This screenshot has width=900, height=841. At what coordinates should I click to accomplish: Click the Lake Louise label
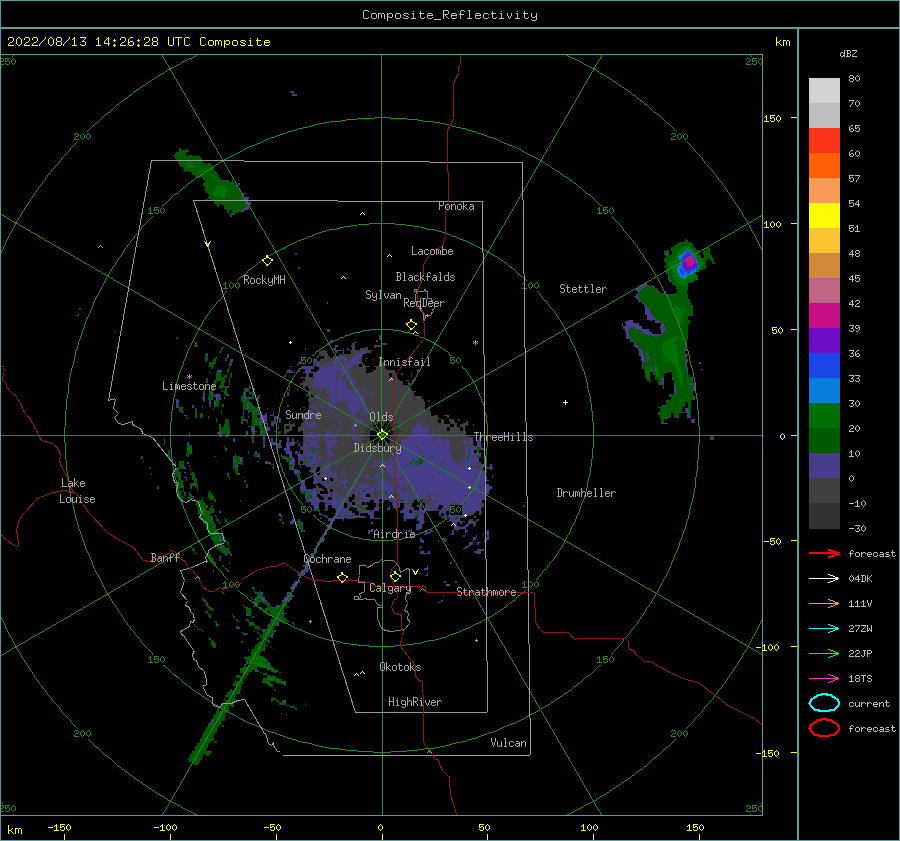coord(77,491)
